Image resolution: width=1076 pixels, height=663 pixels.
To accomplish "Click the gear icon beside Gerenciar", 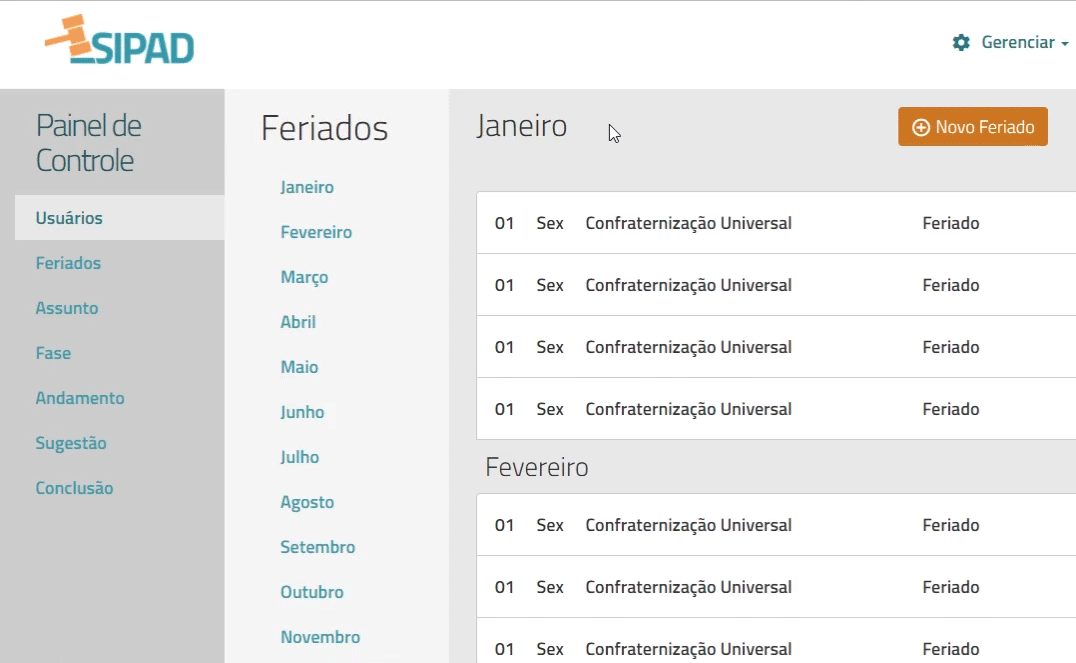I will (961, 43).
